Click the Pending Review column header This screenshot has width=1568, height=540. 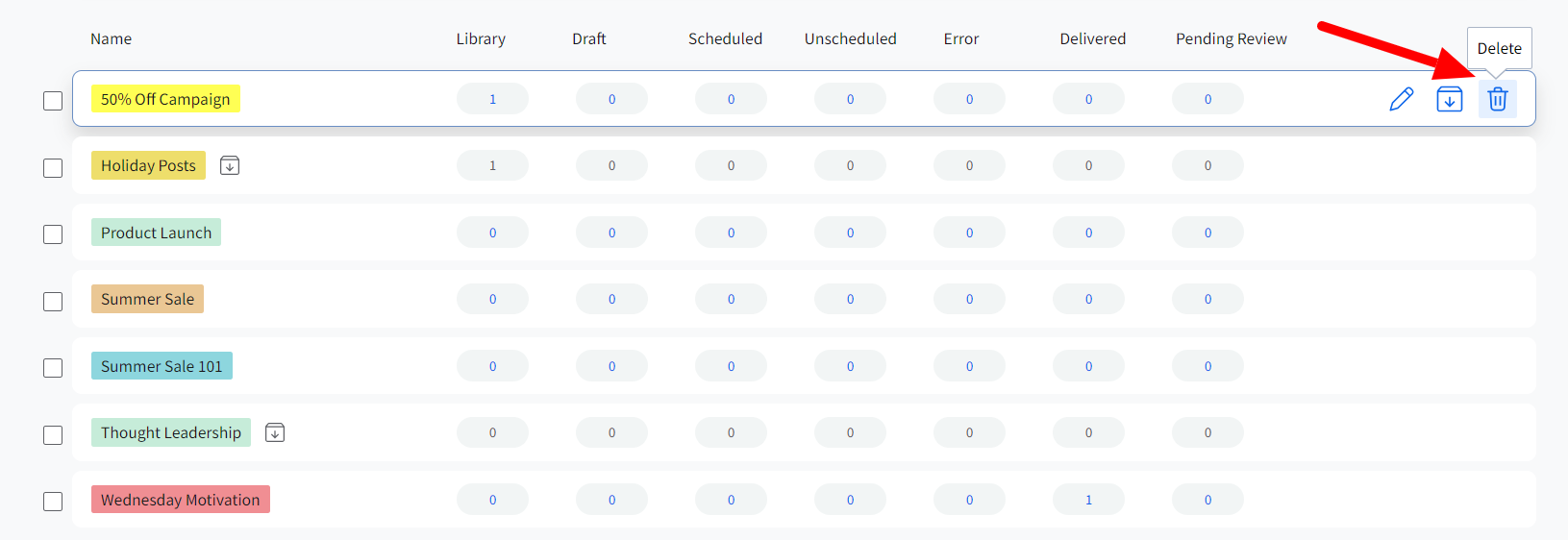1231,39
